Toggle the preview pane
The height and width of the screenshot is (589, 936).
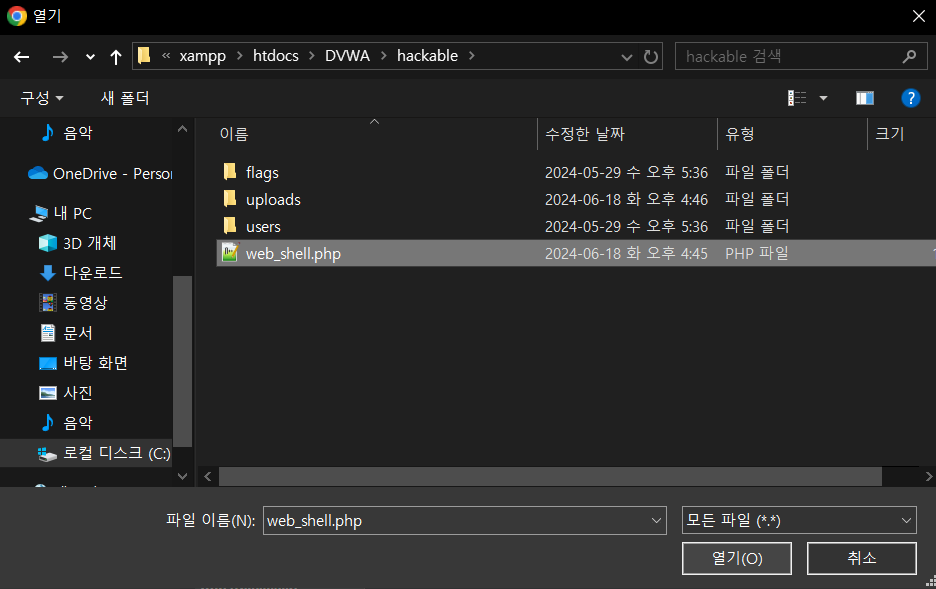tap(864, 98)
